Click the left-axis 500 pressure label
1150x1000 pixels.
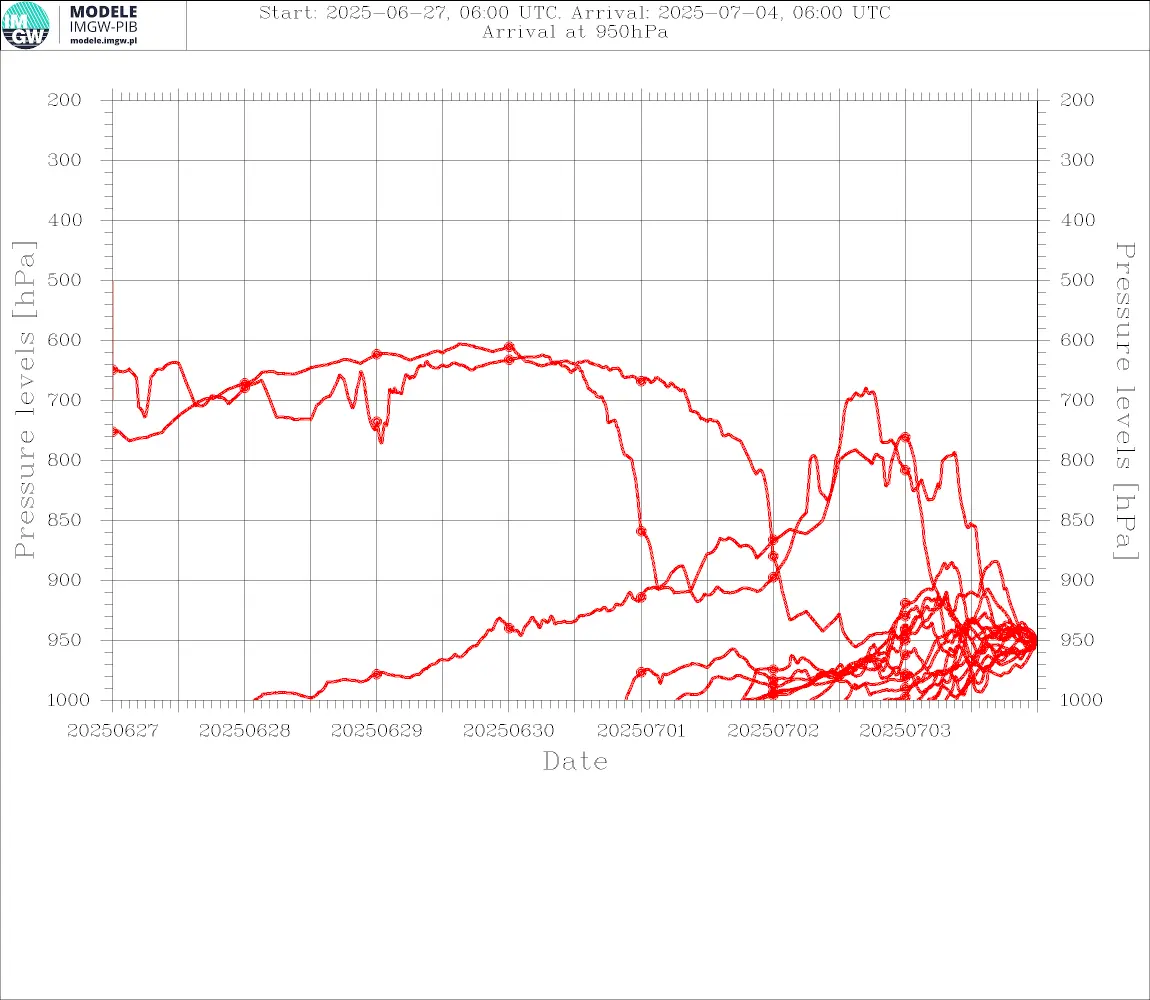click(65, 280)
